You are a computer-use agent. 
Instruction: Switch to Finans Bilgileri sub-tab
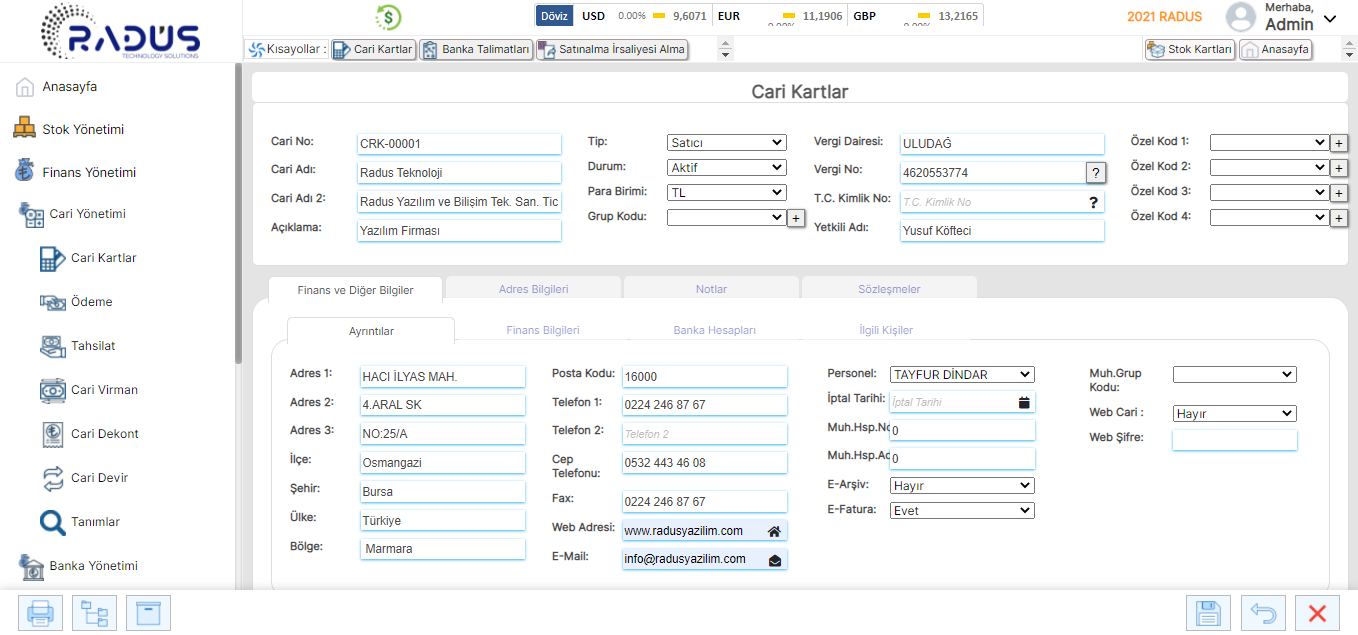[543, 330]
